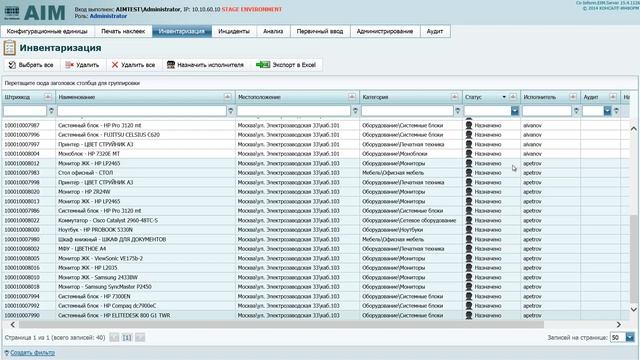Image resolution: width=640 pixels, height=360 pixels.
Task: Open filter condition icon for Наименование
Action: (231, 111)
